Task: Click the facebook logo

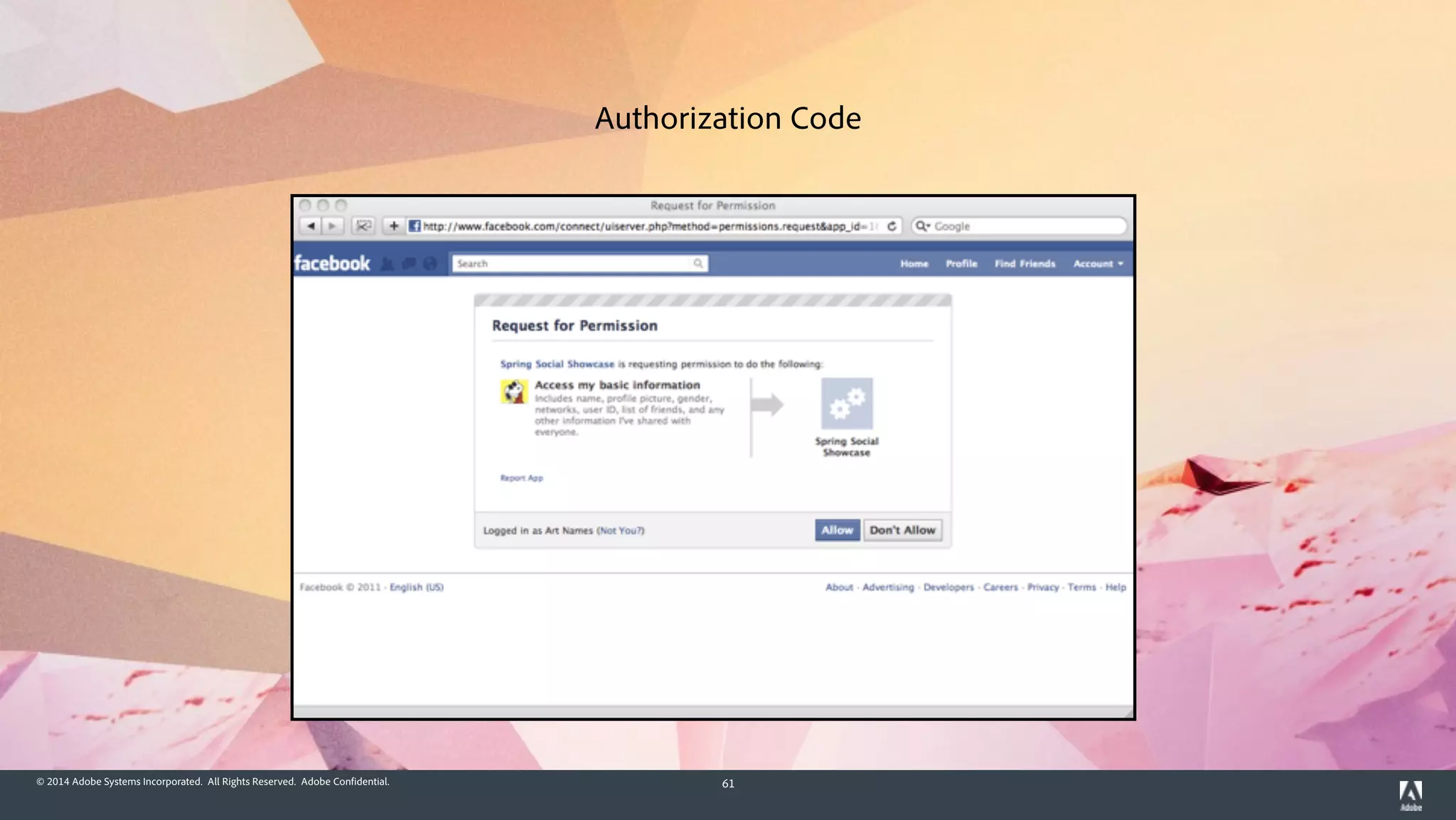Action: 332,263
